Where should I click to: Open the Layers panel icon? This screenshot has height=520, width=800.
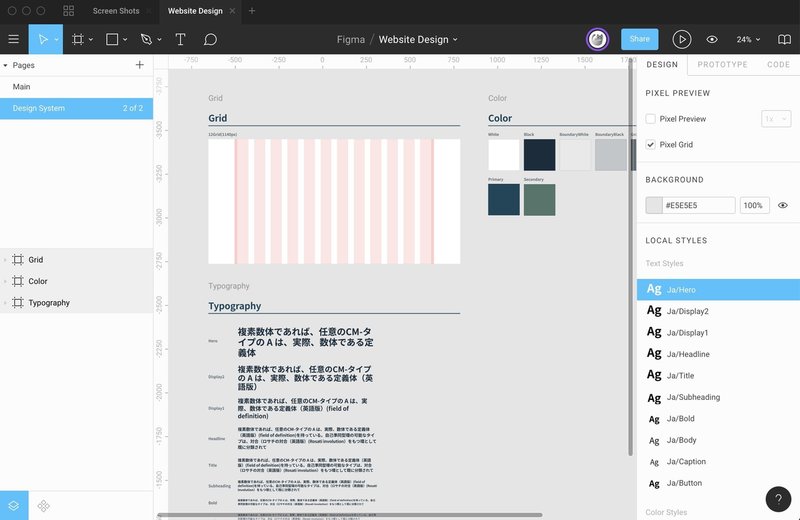click(x=14, y=505)
